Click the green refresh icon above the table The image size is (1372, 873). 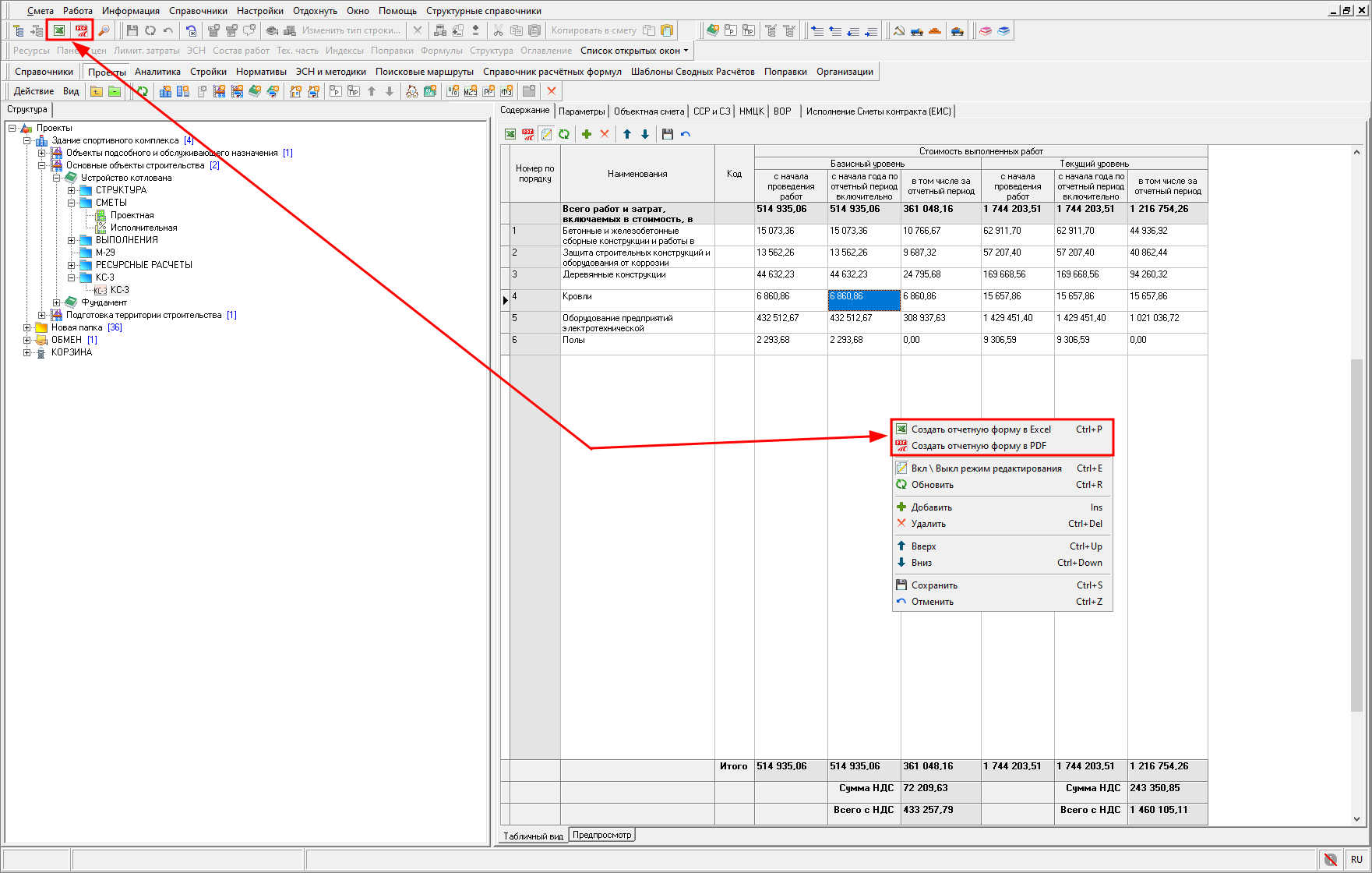pyautogui.click(x=564, y=134)
